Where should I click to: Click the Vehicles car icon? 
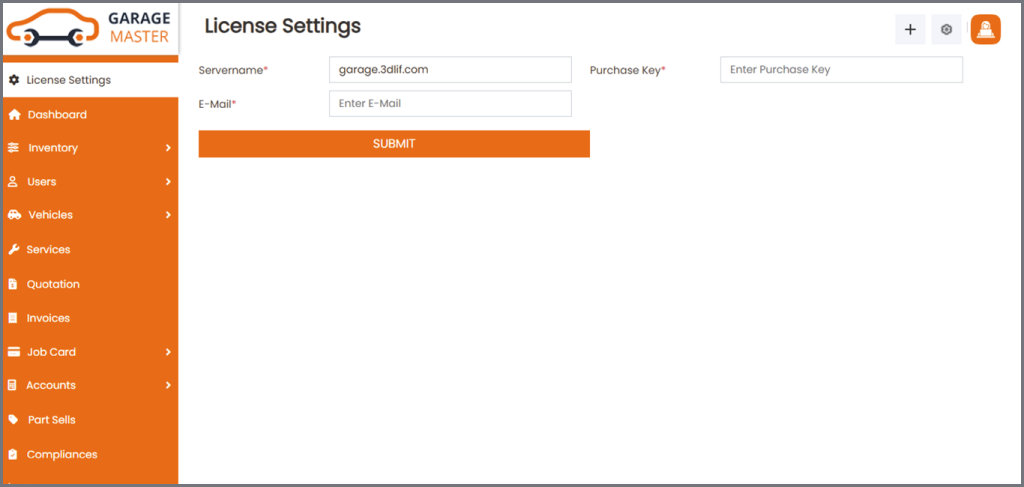[14, 215]
